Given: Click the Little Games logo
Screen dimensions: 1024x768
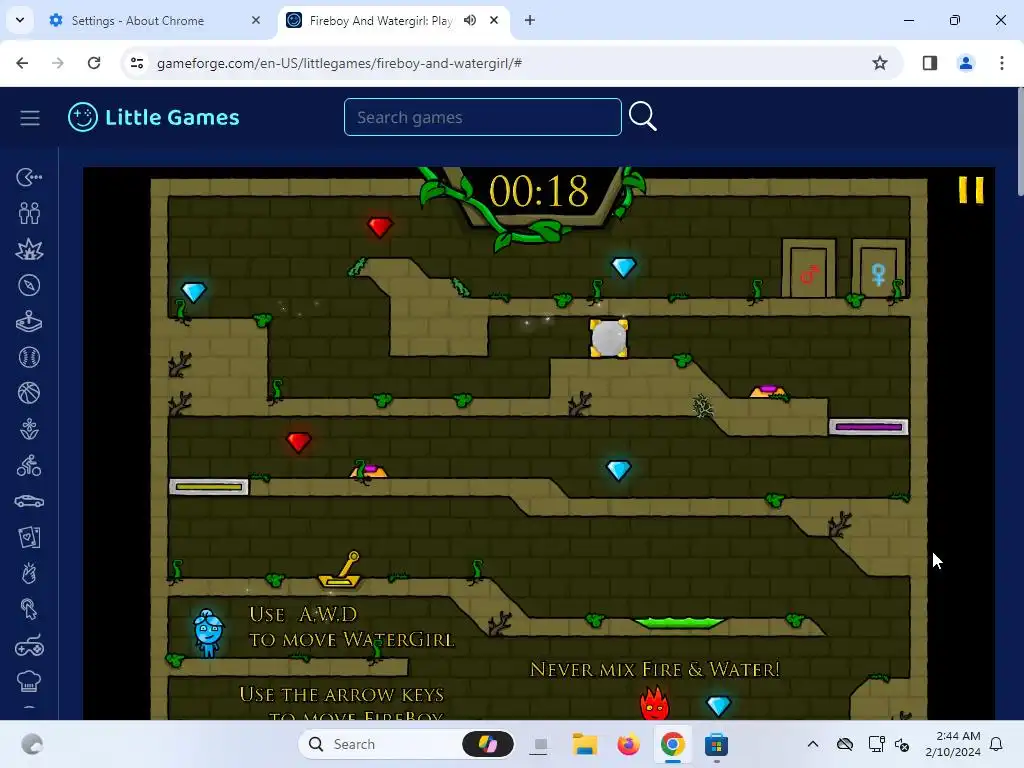Looking at the screenshot, I should tap(154, 118).
